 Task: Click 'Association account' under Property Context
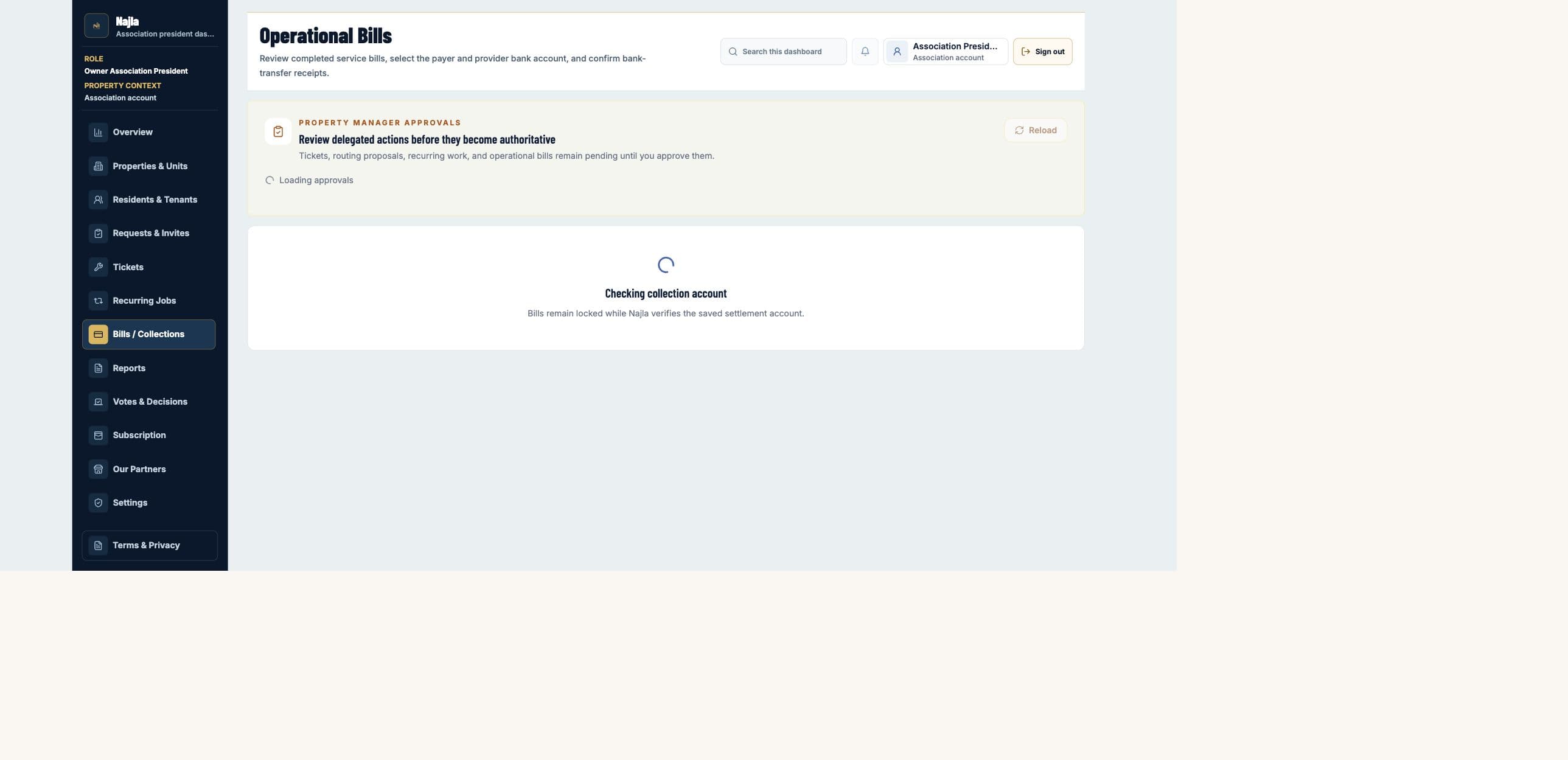(120, 98)
